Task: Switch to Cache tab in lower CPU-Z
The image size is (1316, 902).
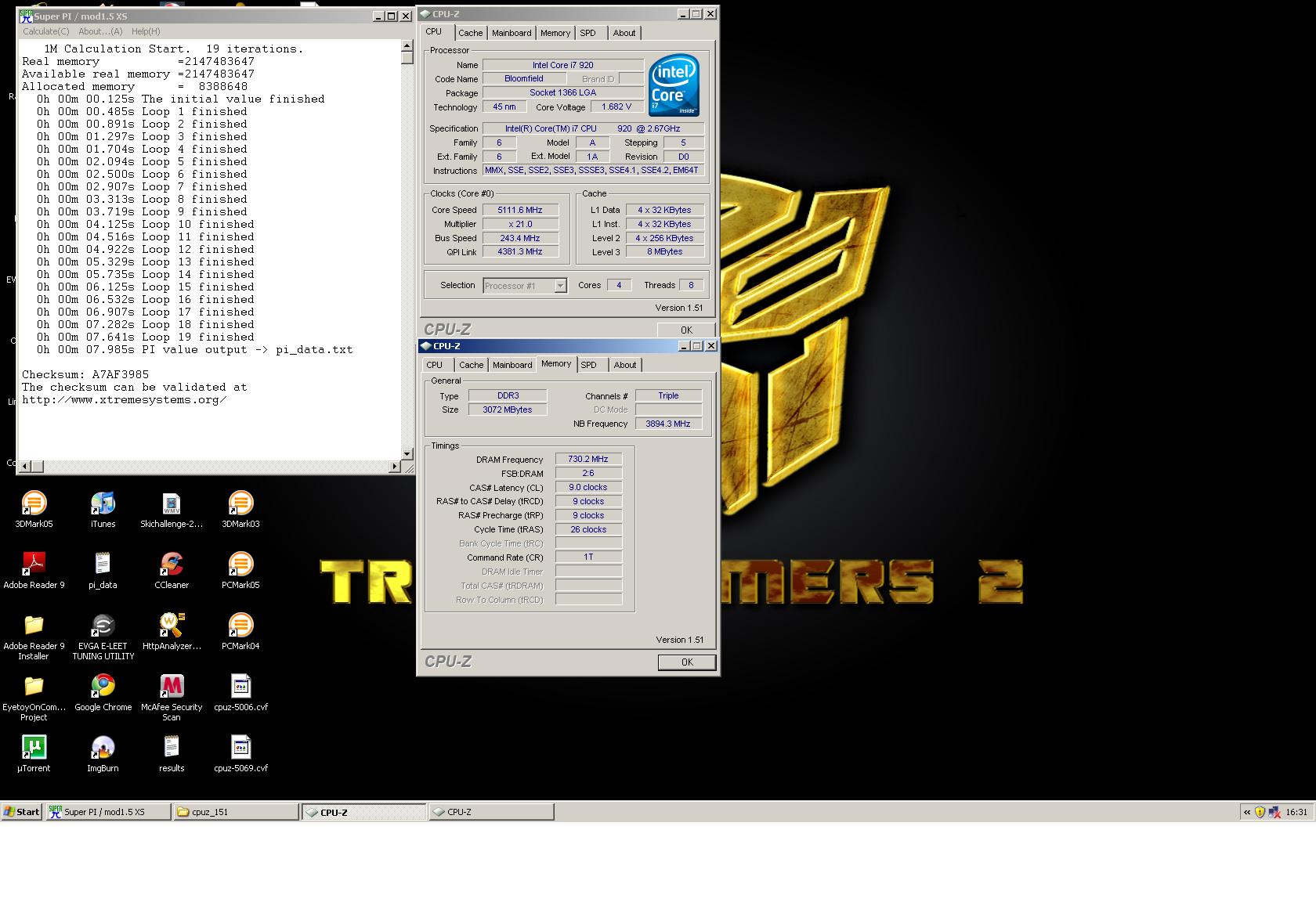Action: [471, 365]
